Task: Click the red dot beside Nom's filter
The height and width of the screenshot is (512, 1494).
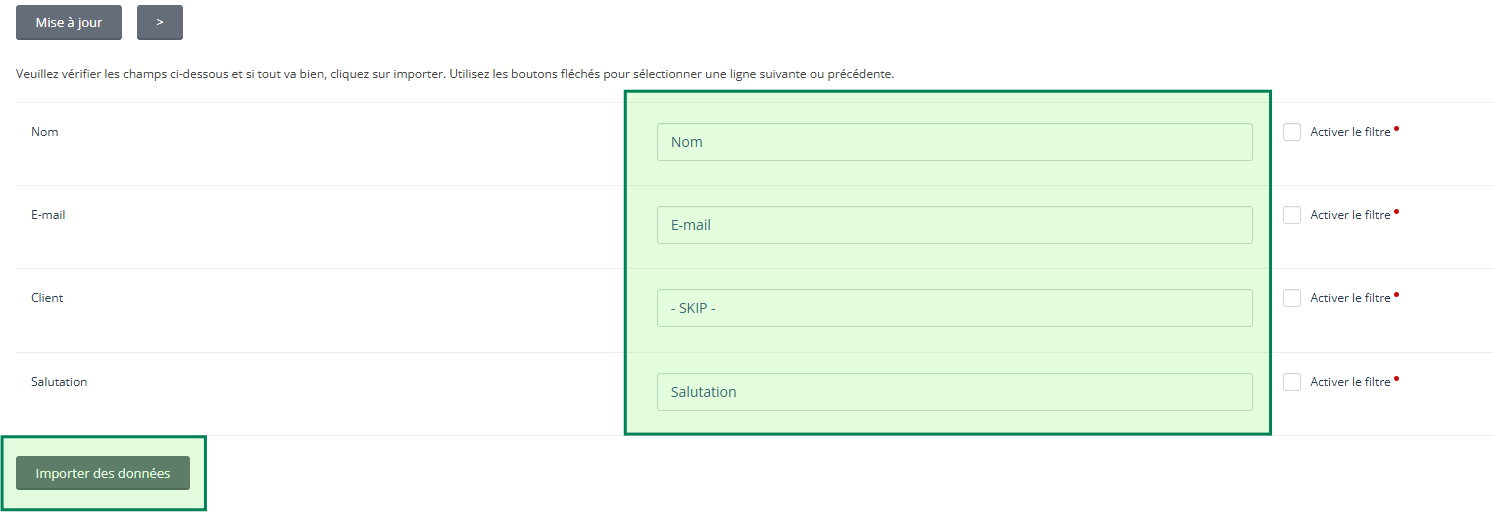Action: (1396, 128)
